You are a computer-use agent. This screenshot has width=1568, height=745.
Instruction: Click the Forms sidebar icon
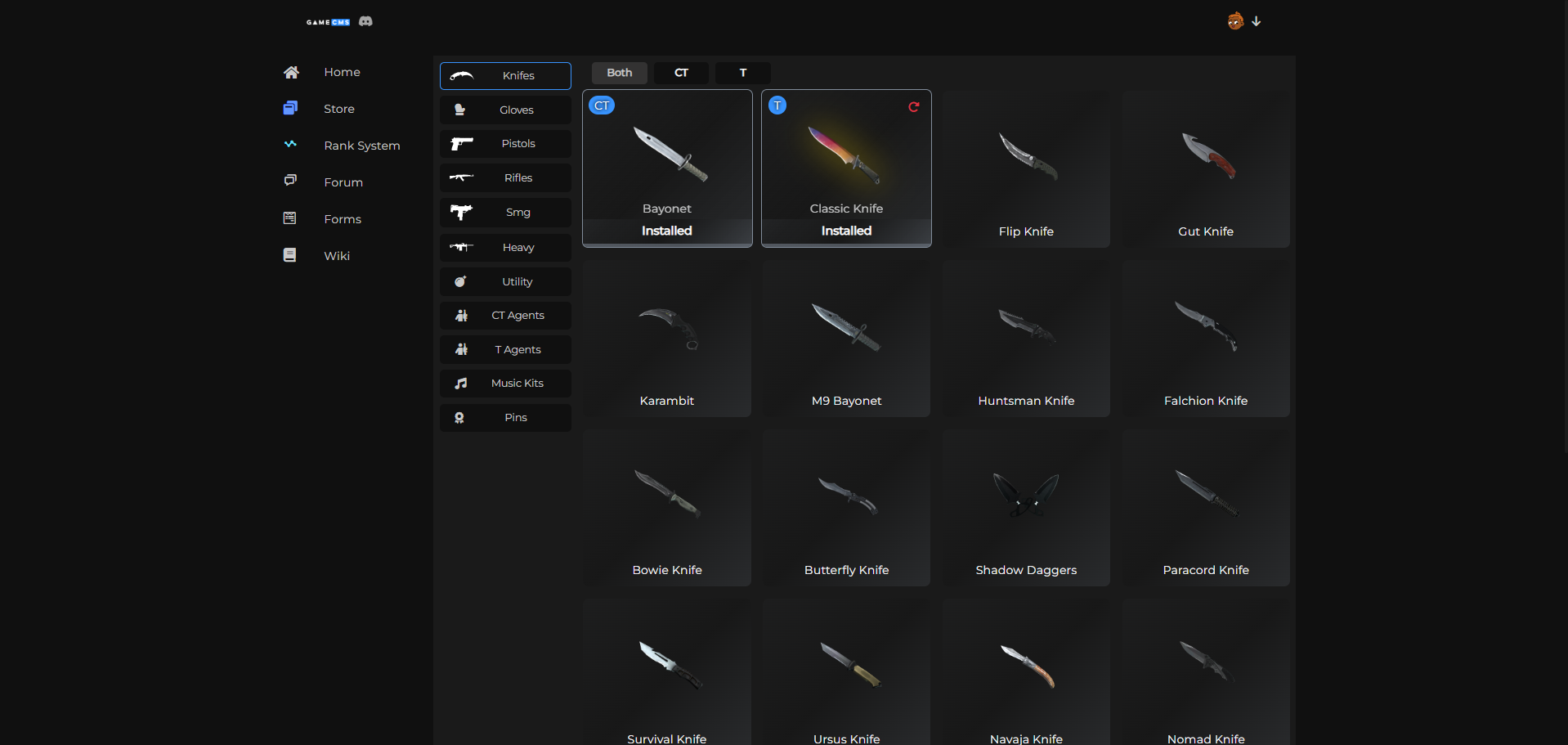coord(289,218)
